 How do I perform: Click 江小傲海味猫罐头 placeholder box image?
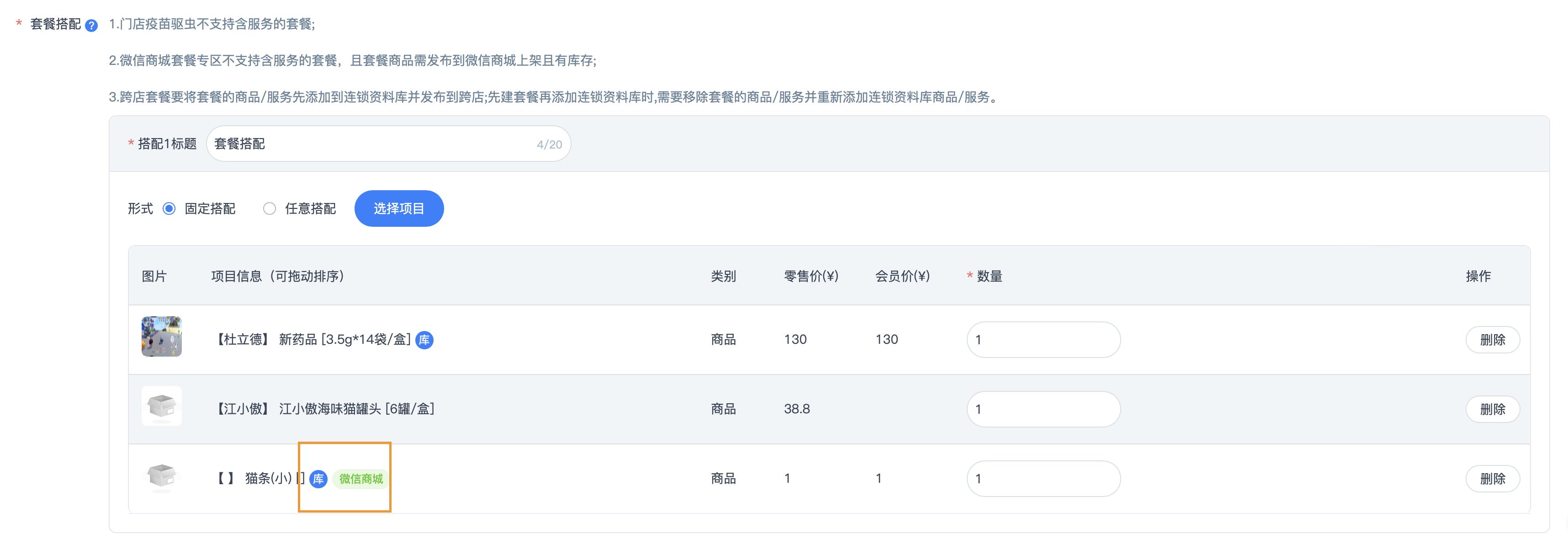[x=161, y=406]
